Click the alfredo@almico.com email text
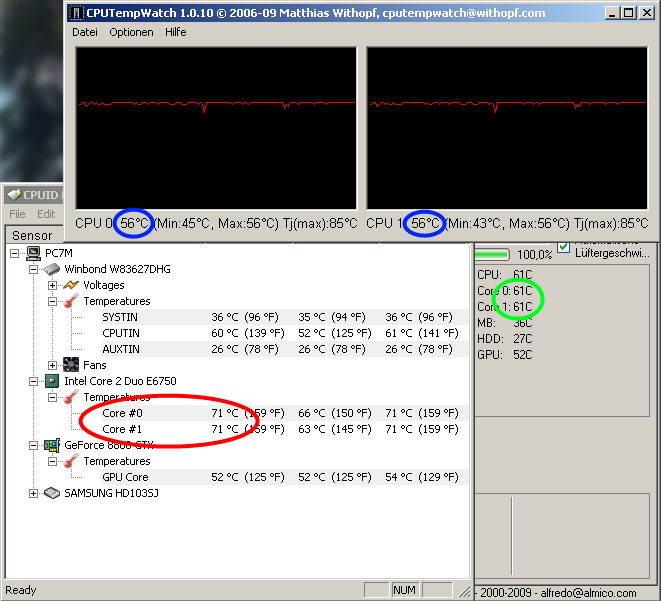The image size is (661, 601). click(588, 593)
